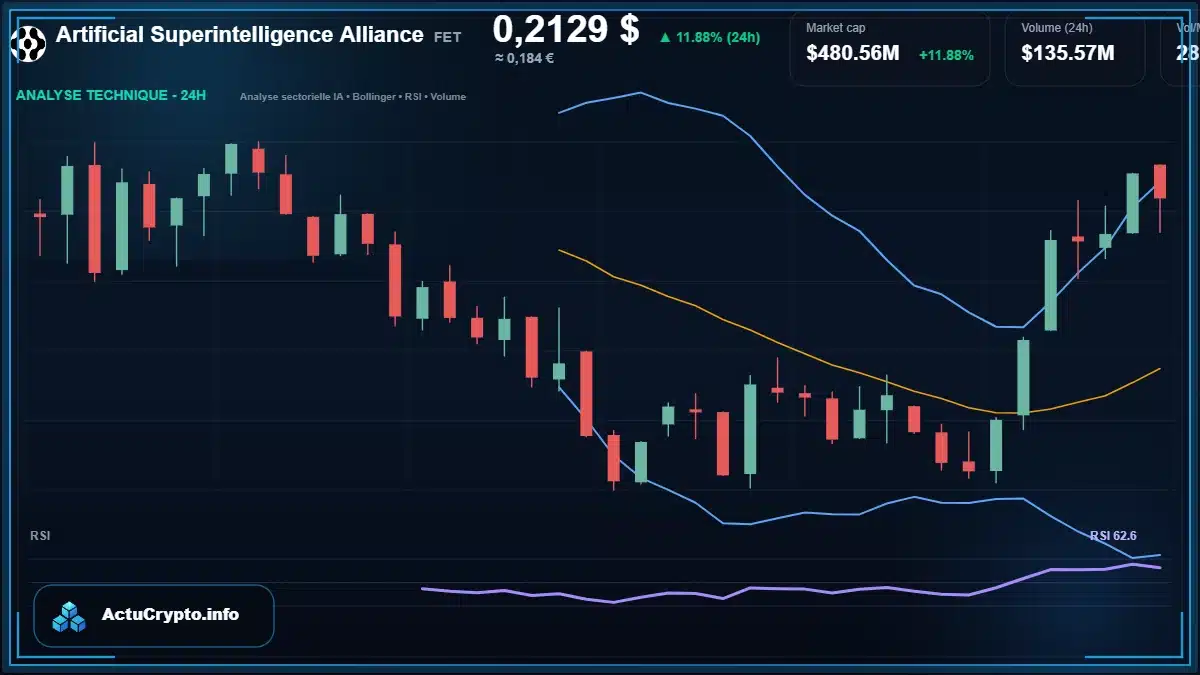Click the ActuCrypto cube logo icon

[69, 616]
